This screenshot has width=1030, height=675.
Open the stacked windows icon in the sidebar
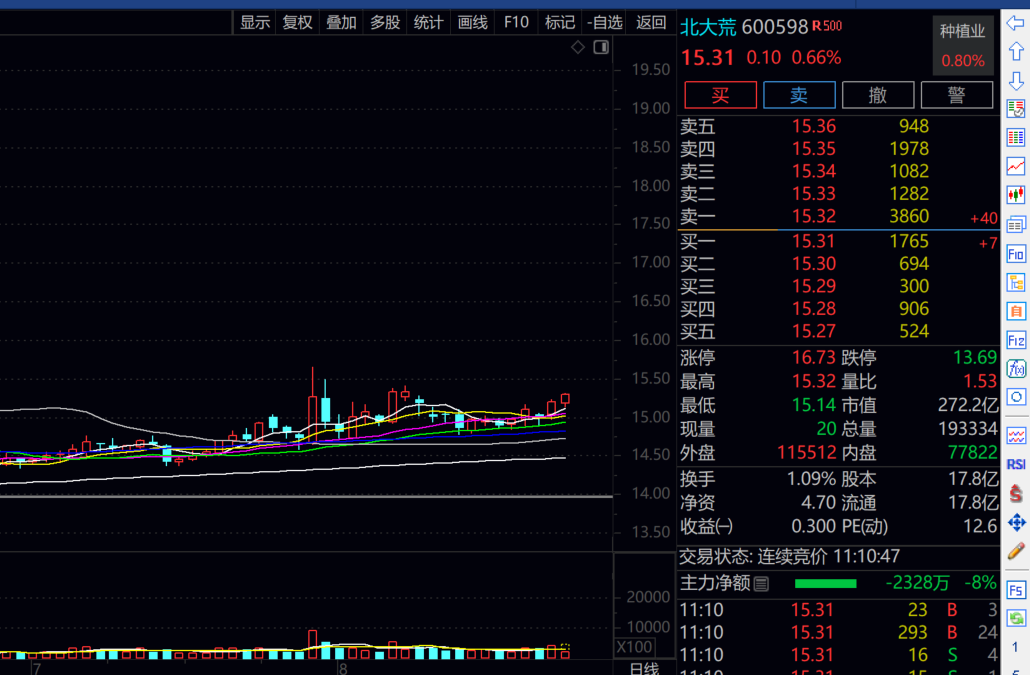point(1016,225)
